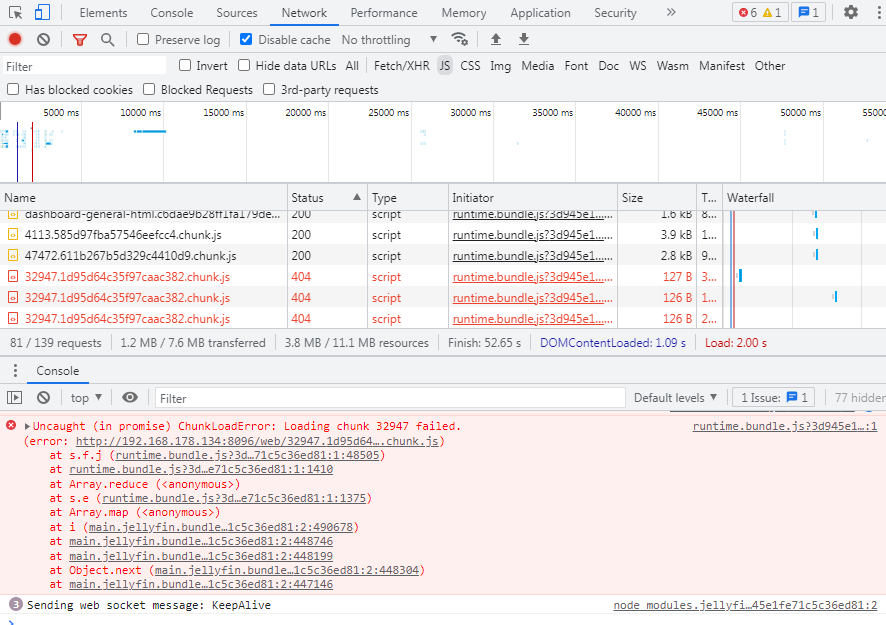Check the Blocked Requests option

149,90
